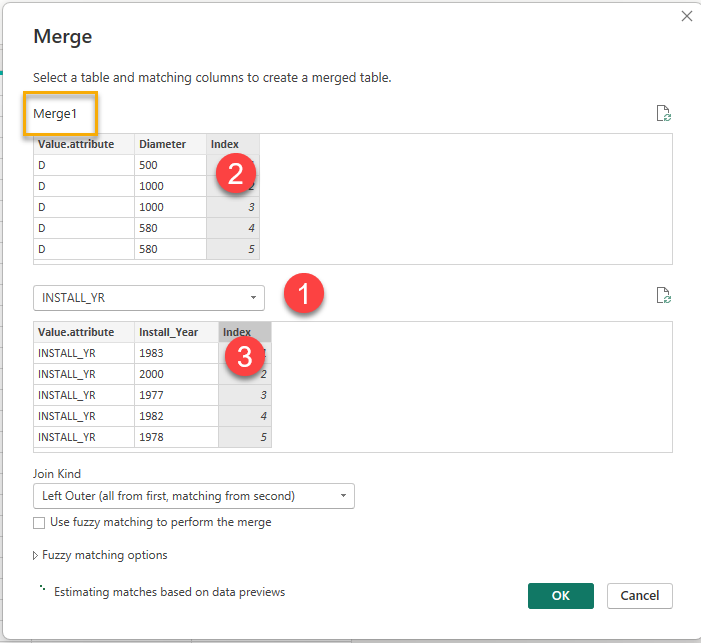Enable the fuzzy matching checkbox
Viewport: 701px width, 643px height.
pyautogui.click(x=39, y=523)
